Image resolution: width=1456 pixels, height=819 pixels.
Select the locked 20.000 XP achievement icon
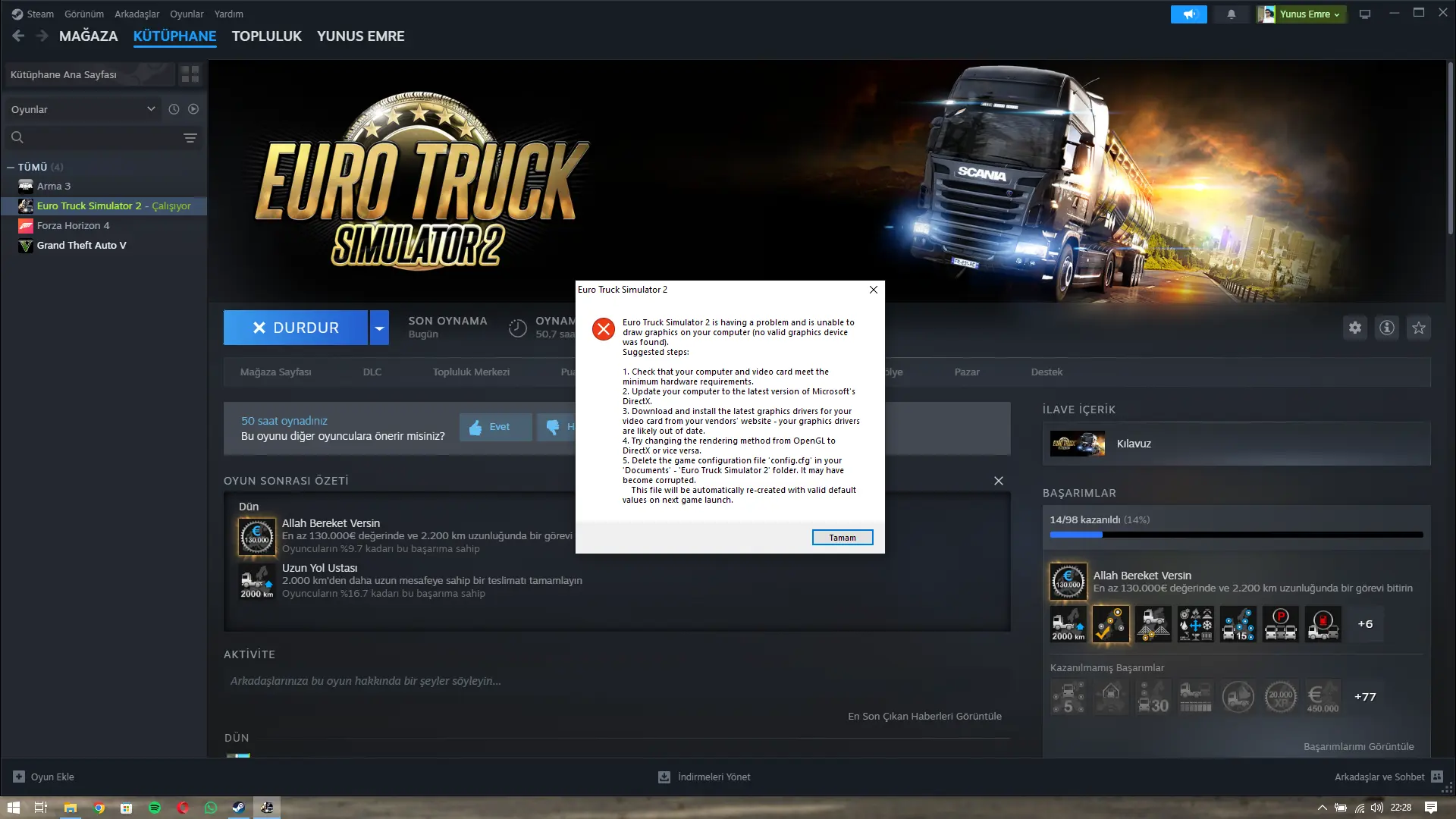pyautogui.click(x=1281, y=697)
